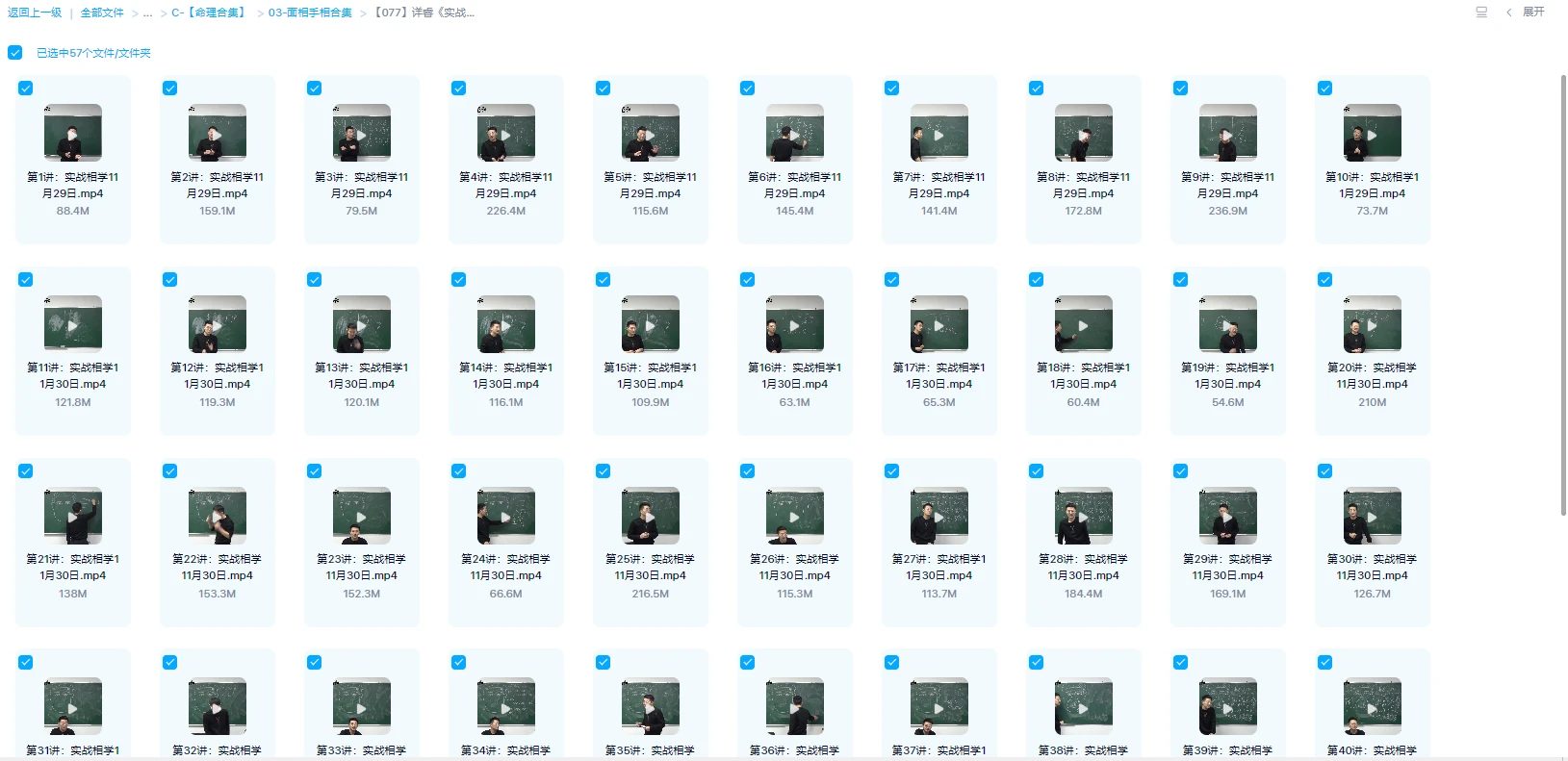
Task: Uncheck the select-all 已选中57个文件 checkbox
Action: (15, 53)
